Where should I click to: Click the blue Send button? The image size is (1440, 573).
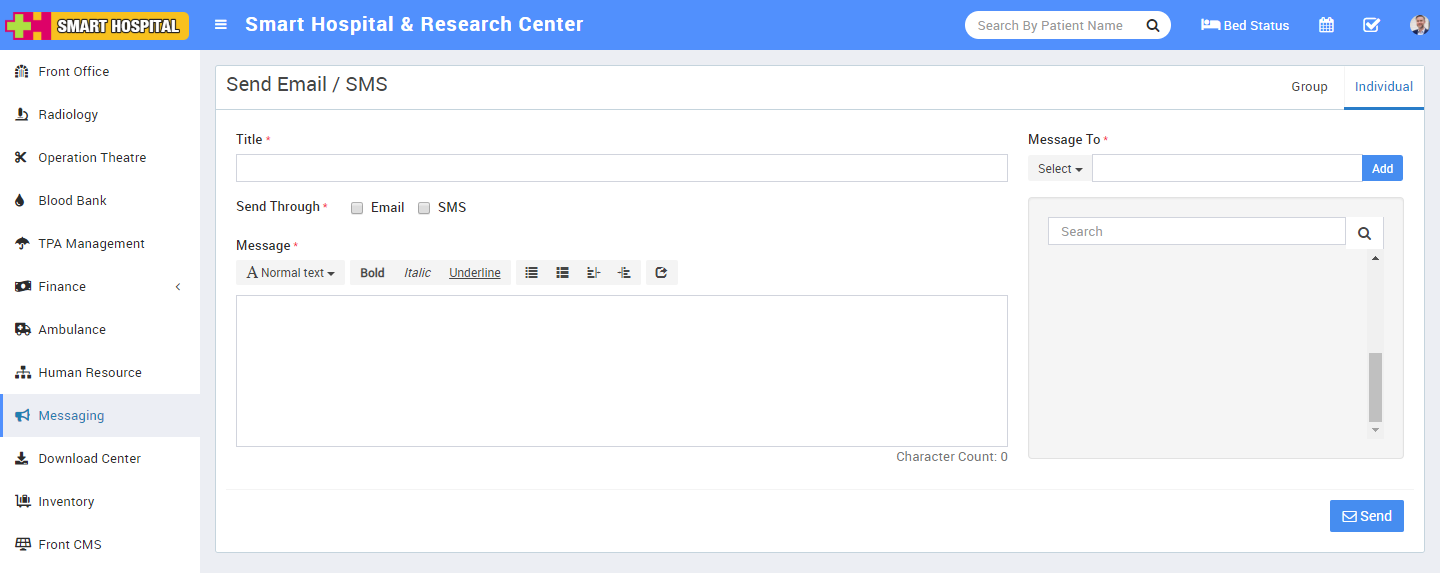tap(1366, 516)
